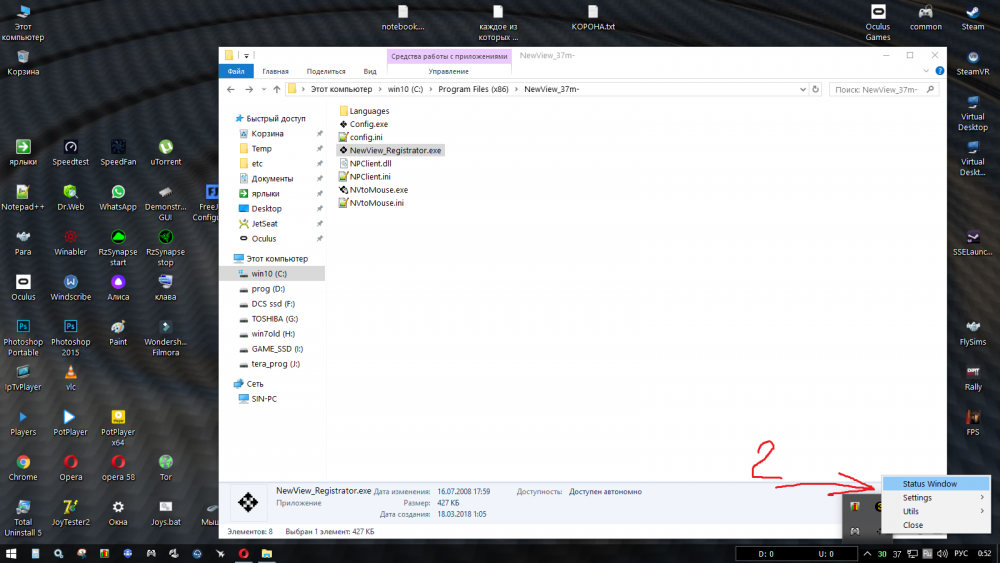Click Program Files (x86) in the breadcrumb
Viewport: 1000px width, 563px height.
473,89
